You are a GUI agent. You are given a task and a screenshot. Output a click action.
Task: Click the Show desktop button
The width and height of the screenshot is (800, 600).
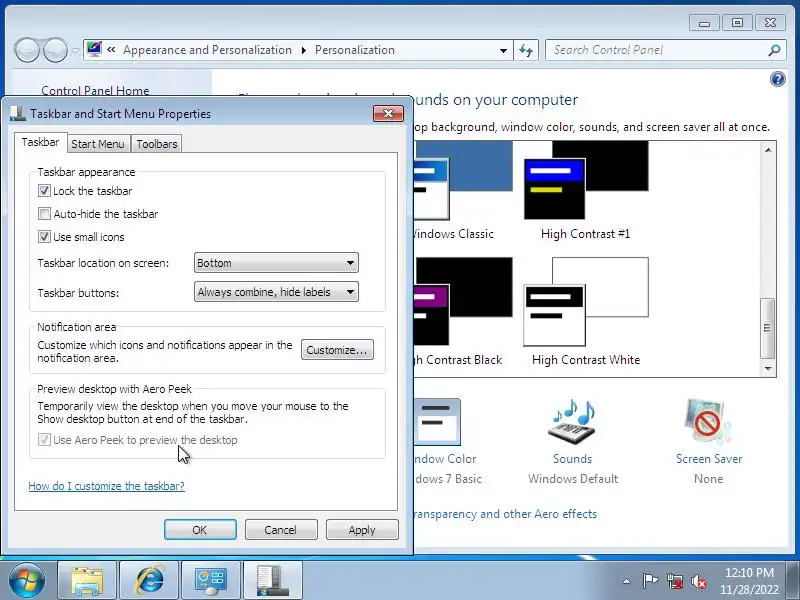(793, 581)
